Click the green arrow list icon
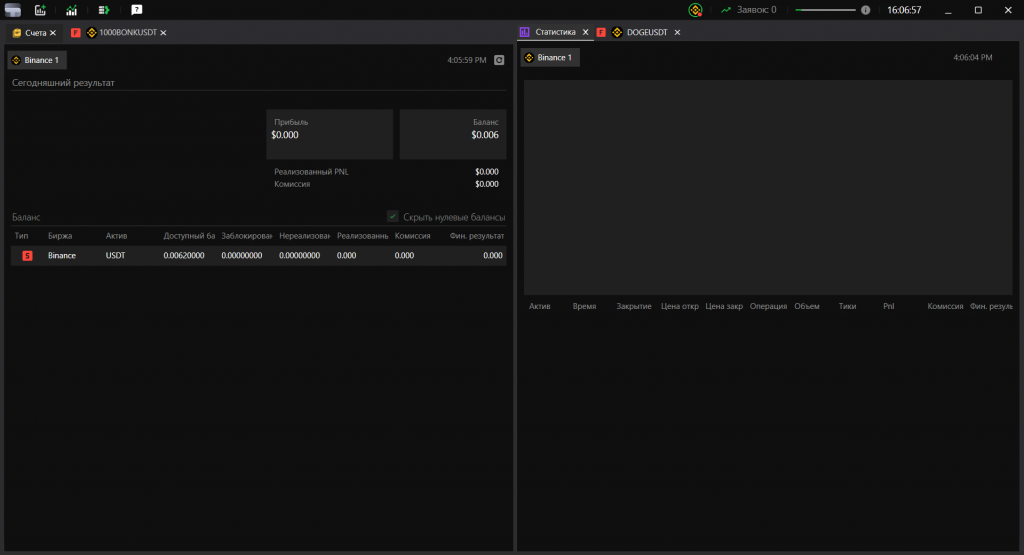This screenshot has height=555, width=1024. [104, 10]
